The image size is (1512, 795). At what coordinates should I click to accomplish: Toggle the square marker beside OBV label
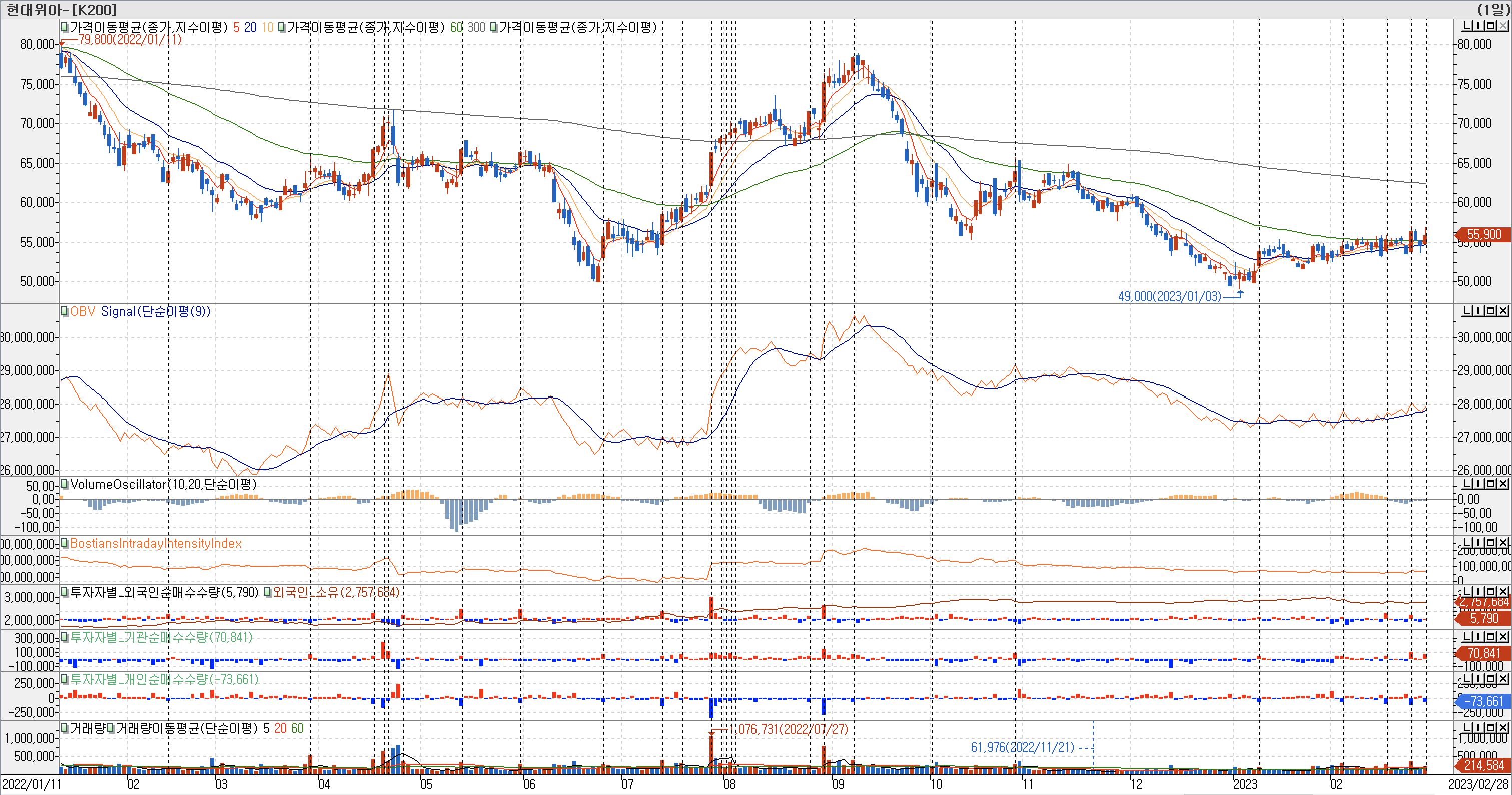click(65, 312)
